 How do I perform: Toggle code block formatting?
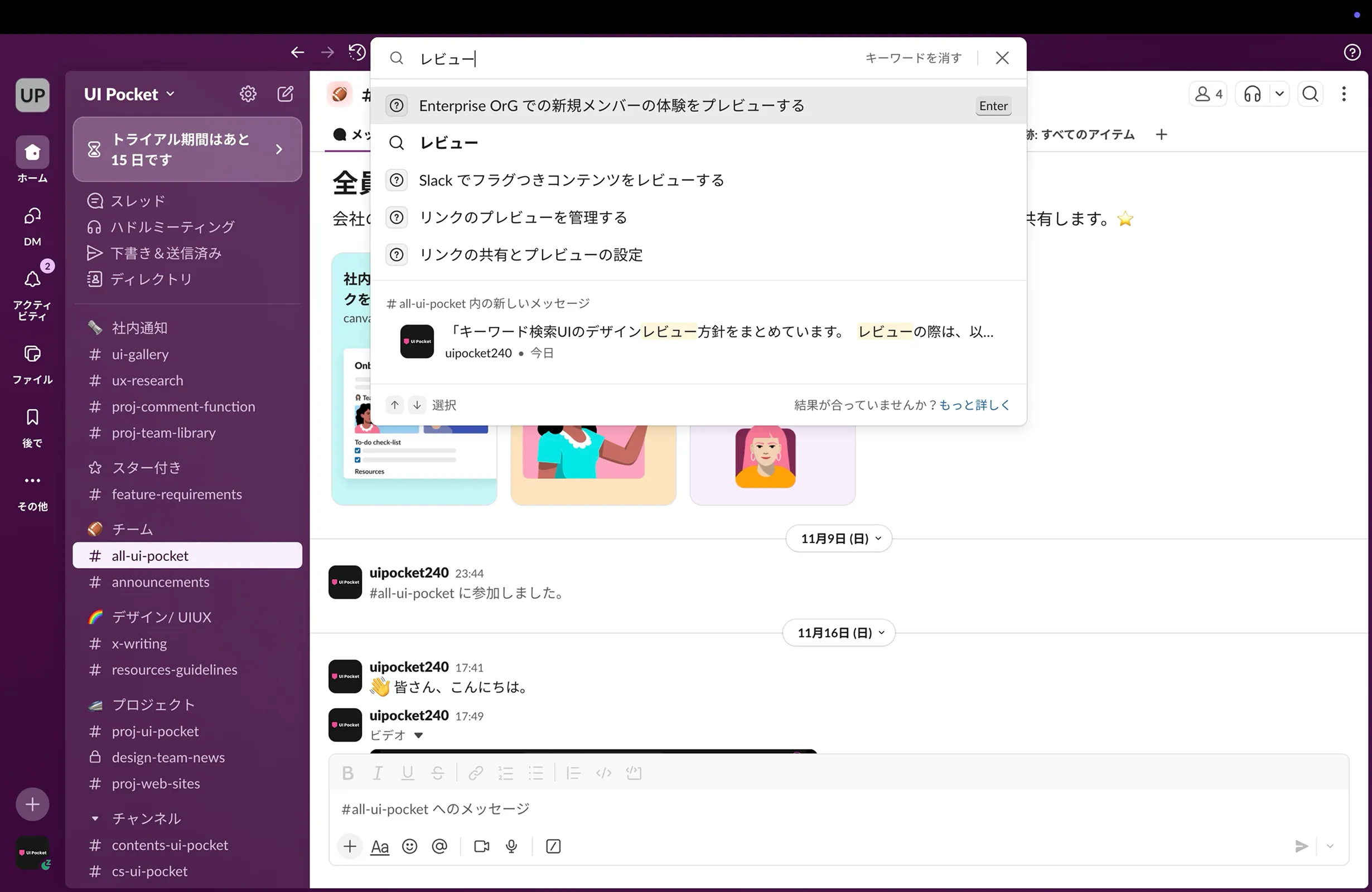click(x=634, y=773)
